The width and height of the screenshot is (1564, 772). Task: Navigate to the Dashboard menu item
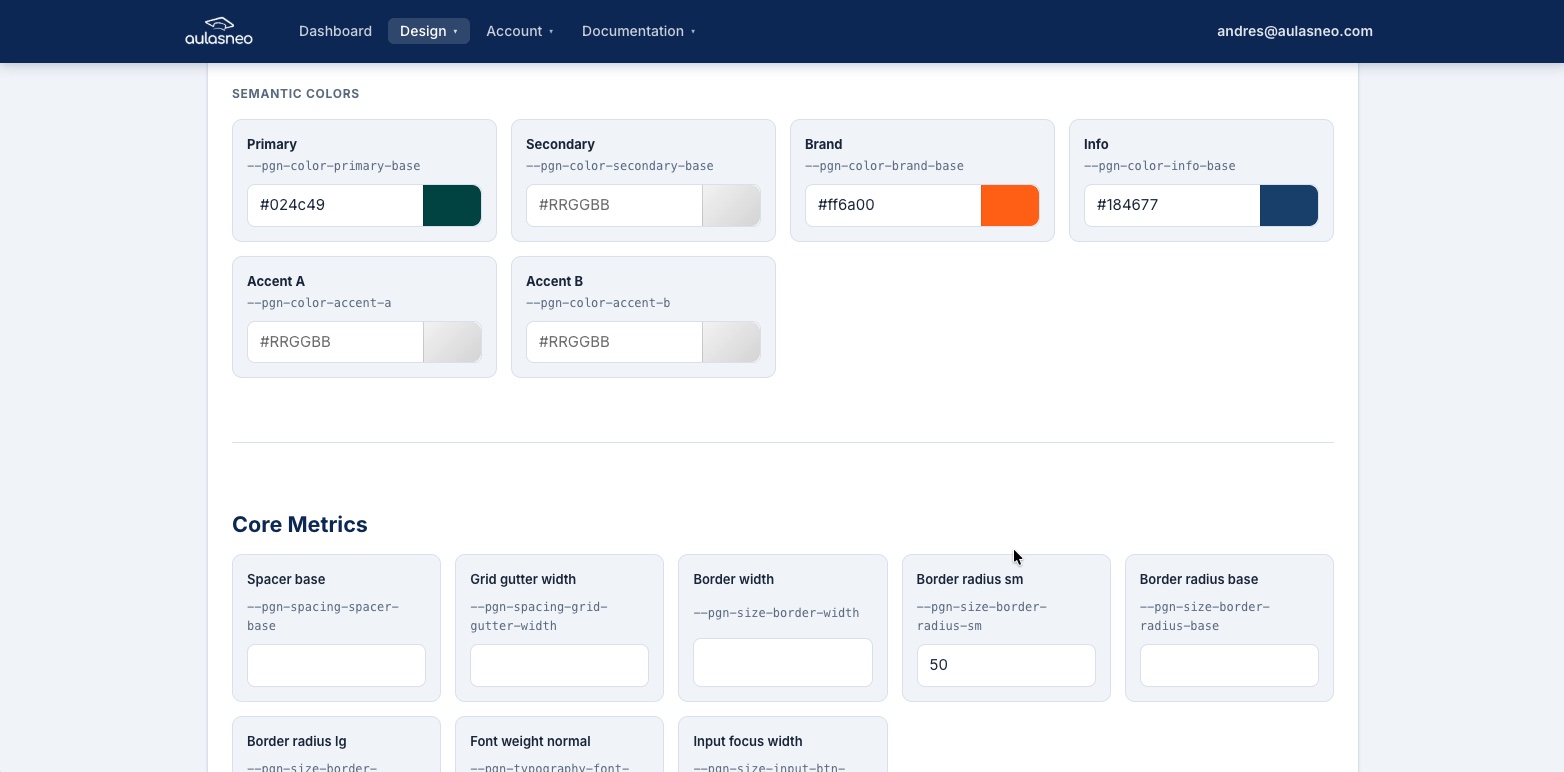tap(335, 31)
